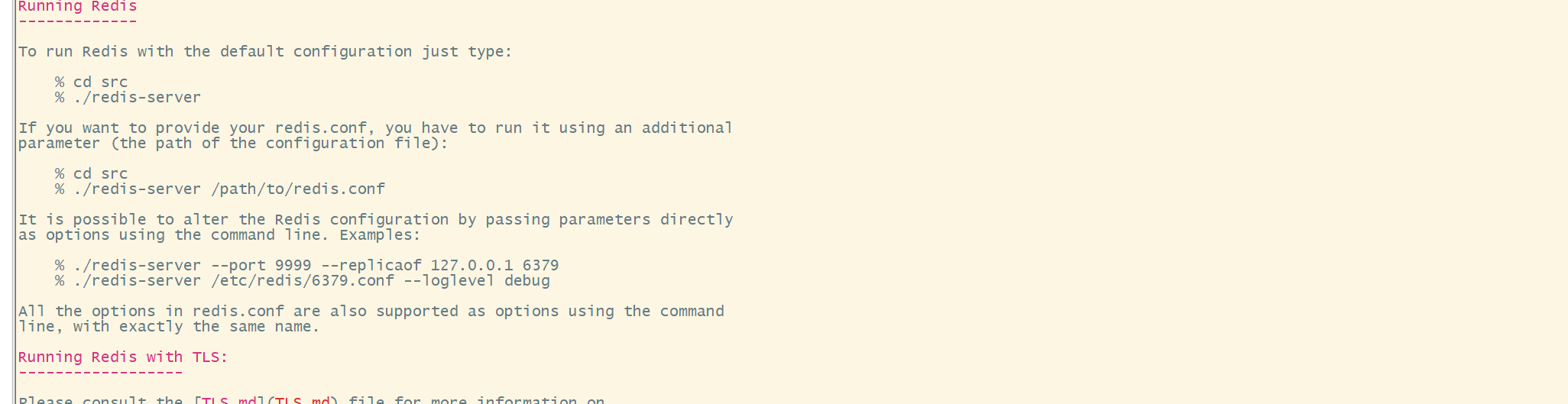The width and height of the screenshot is (1568, 404).
Task: Click the bracketed [TLS.md] link text
Action: [x=229, y=400]
